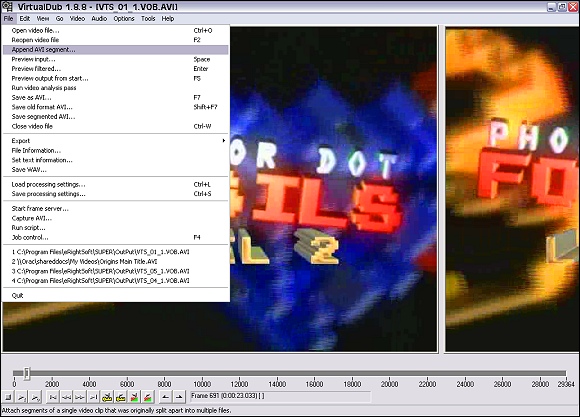Click the mark-out selection end button
The height and width of the screenshot is (417, 580).
click(x=179, y=397)
